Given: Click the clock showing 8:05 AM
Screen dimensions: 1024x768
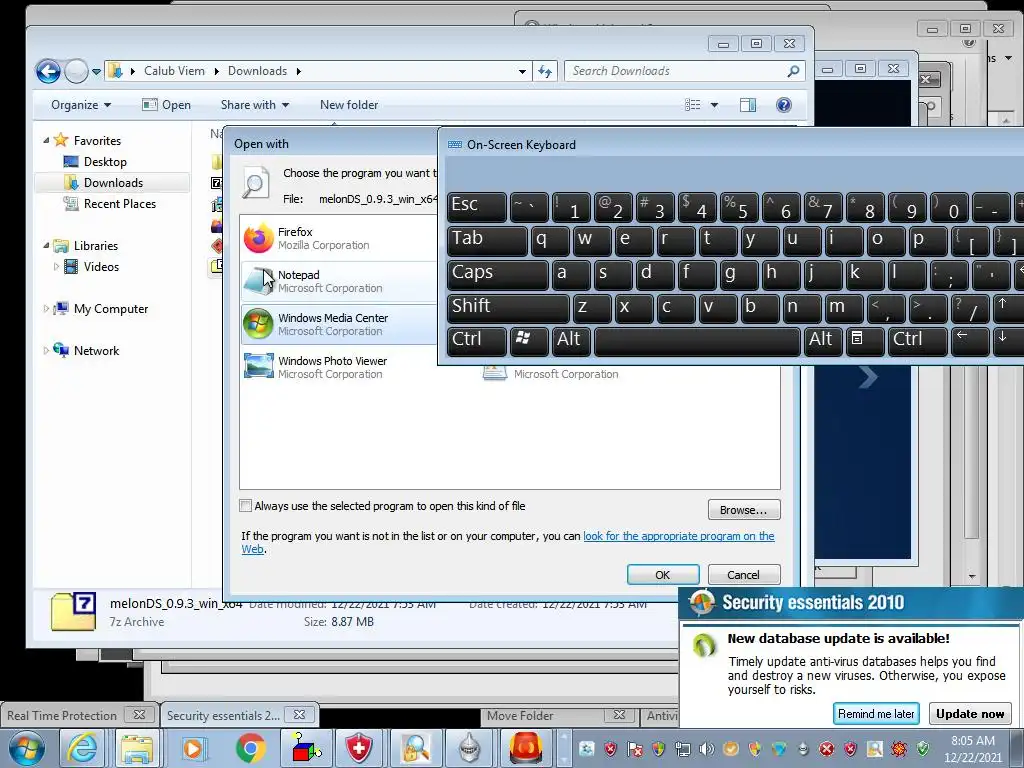Looking at the screenshot, I should 972,748.
